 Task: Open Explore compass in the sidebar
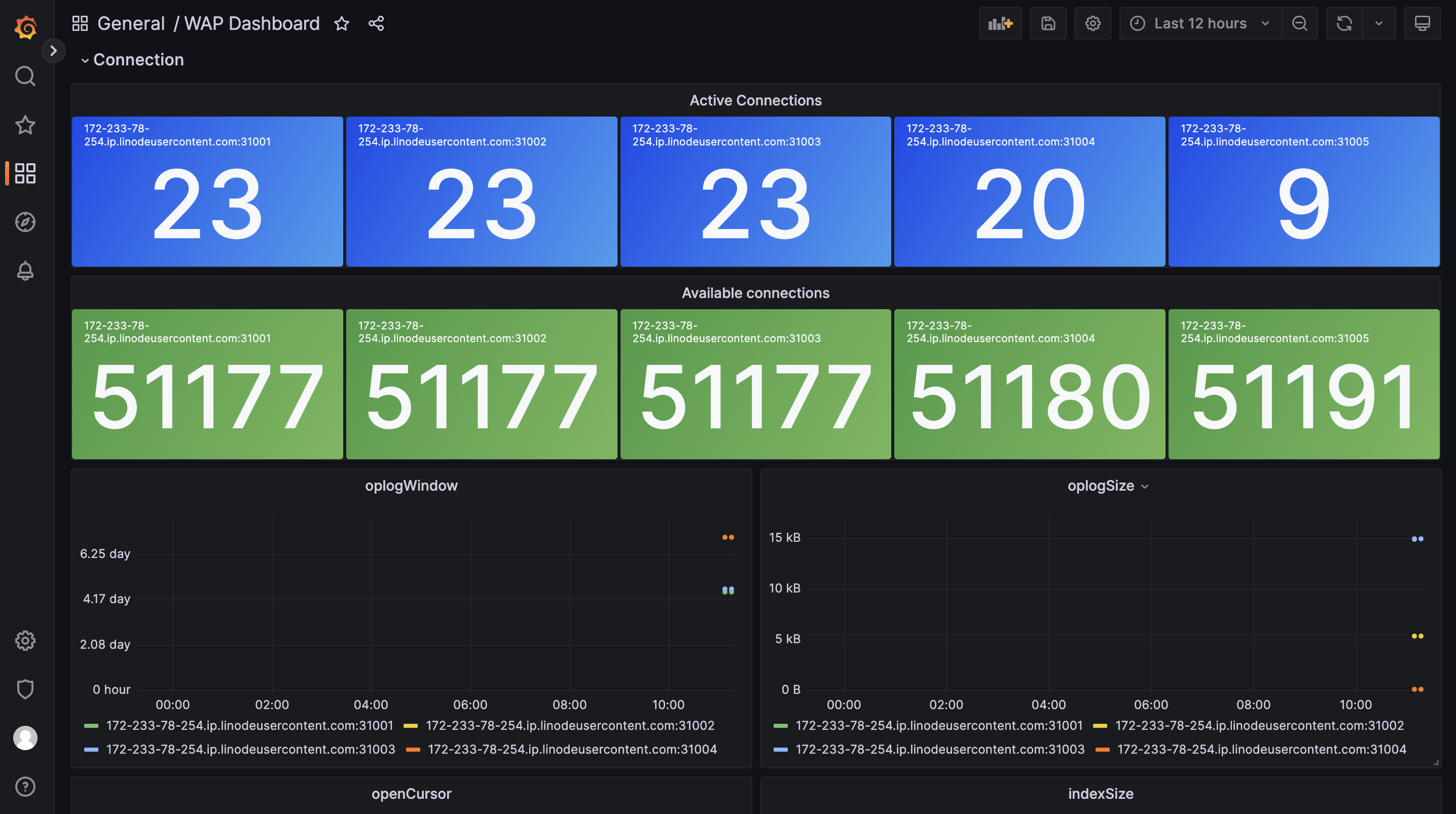click(25, 222)
